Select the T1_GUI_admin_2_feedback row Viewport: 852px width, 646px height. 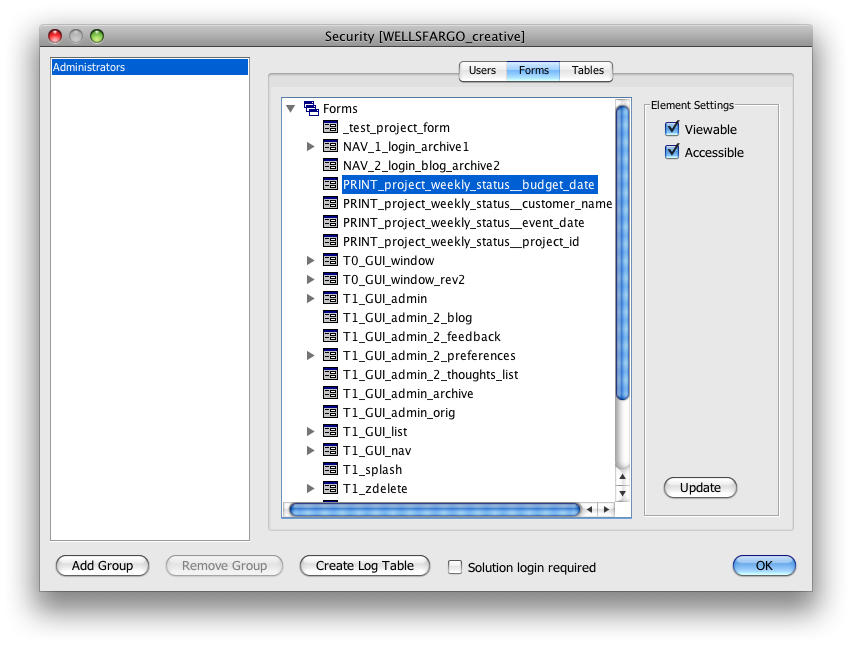[x=421, y=336]
